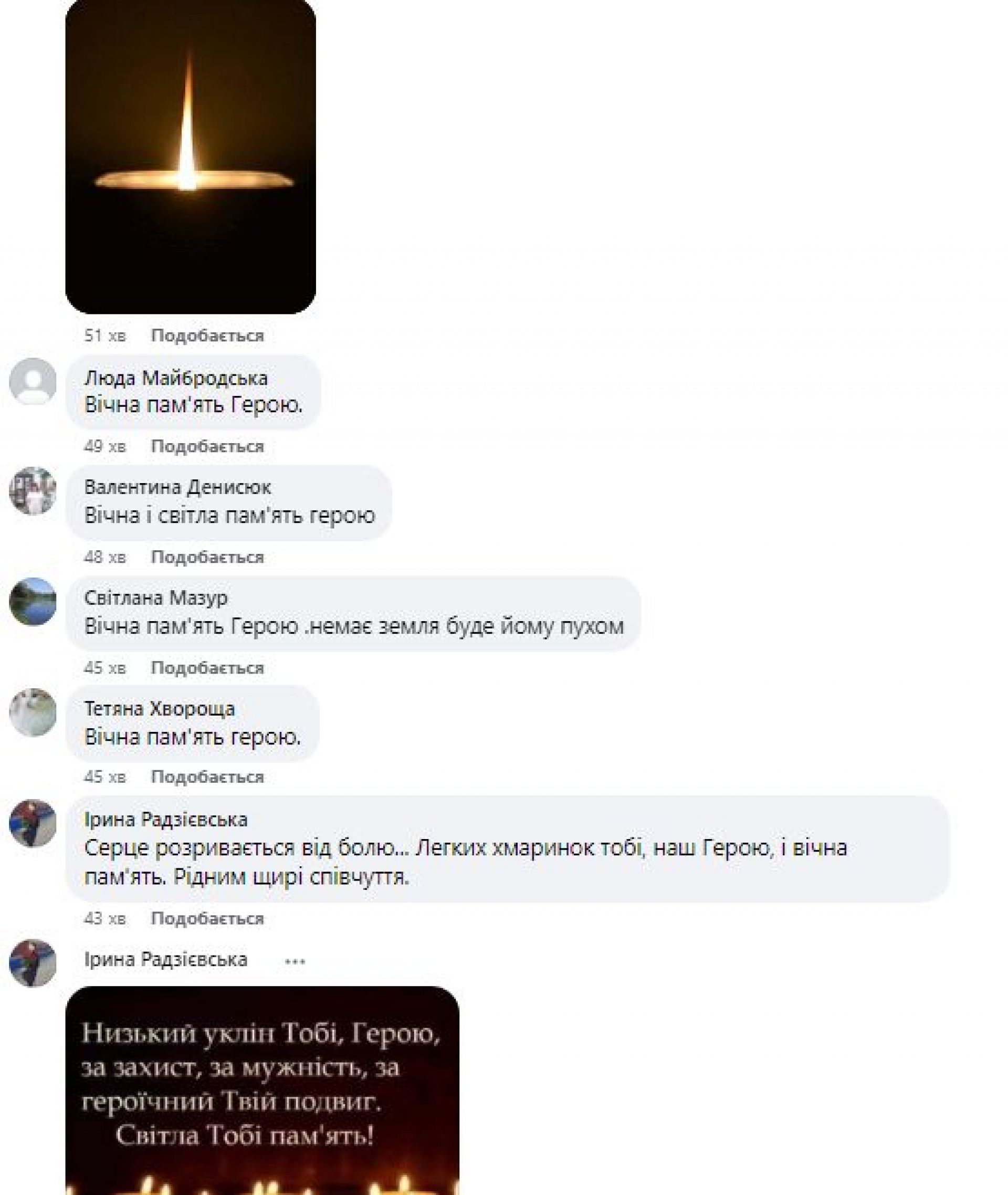
Task: Click the name Валентина Денисюк
Action: click(178, 487)
